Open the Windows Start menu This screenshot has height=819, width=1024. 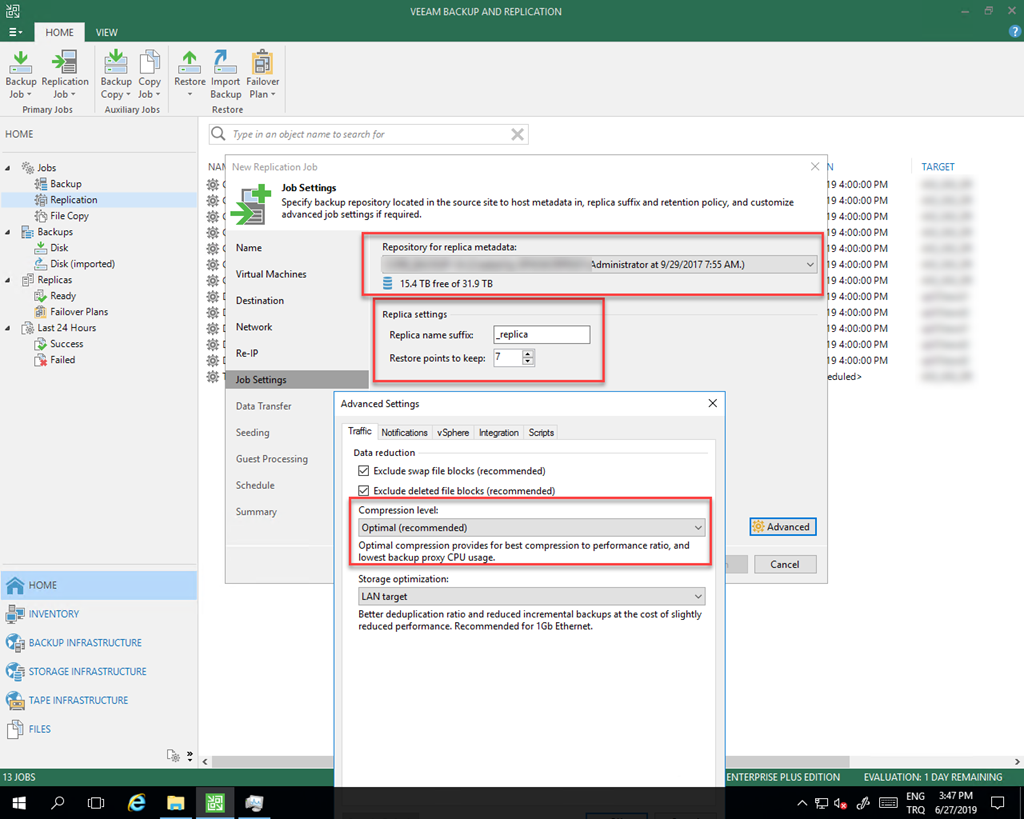tap(19, 803)
